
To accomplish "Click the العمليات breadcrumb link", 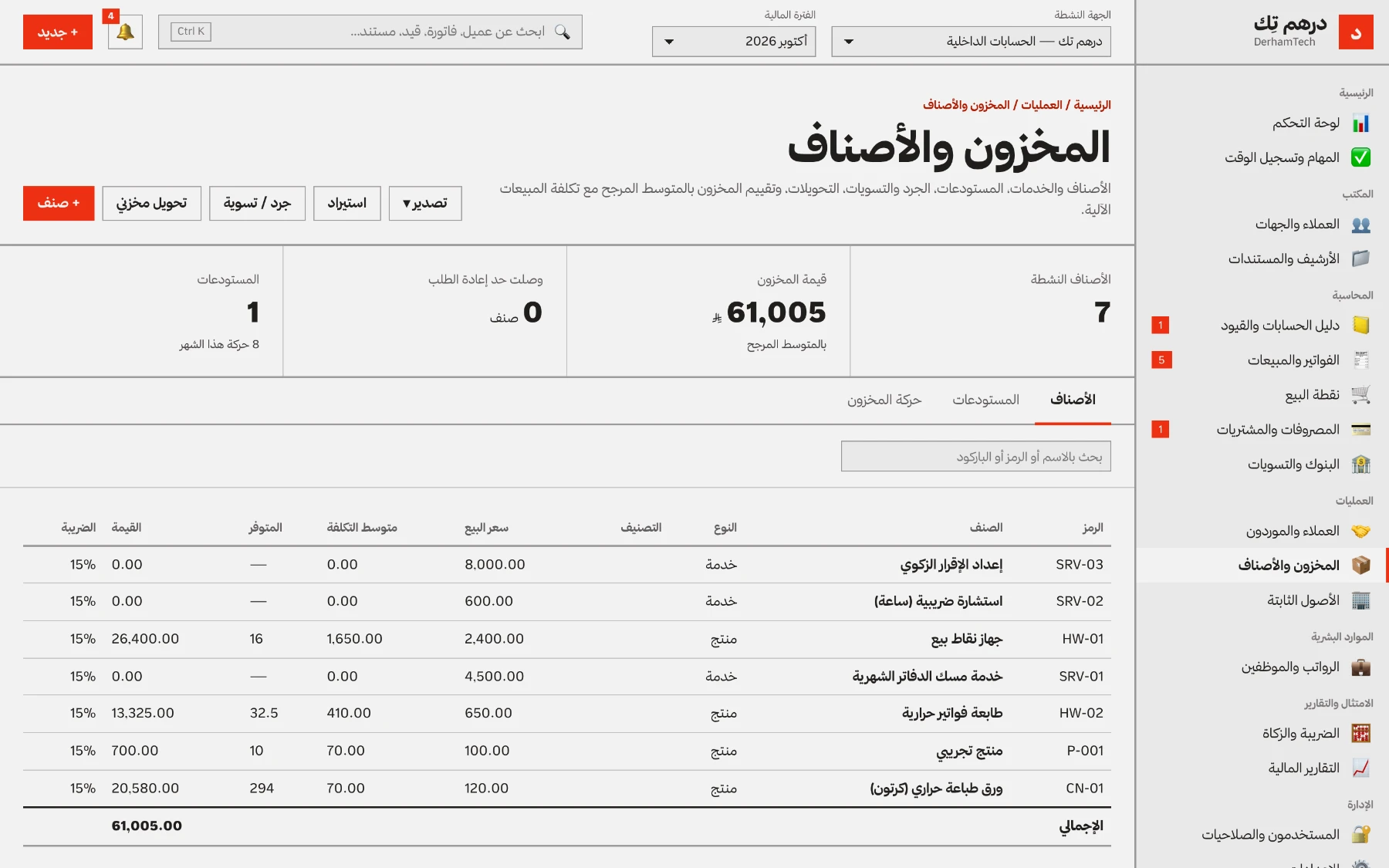I will pos(1042,105).
